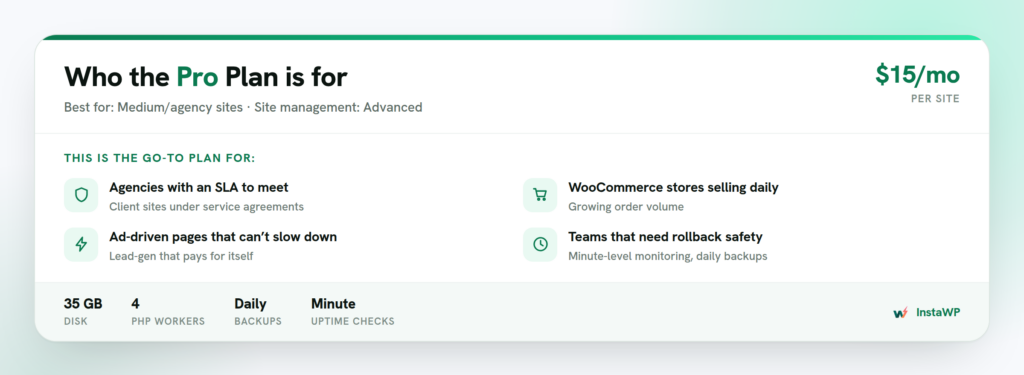Click the line "Best for: Medium/agency sites"

(x=153, y=107)
